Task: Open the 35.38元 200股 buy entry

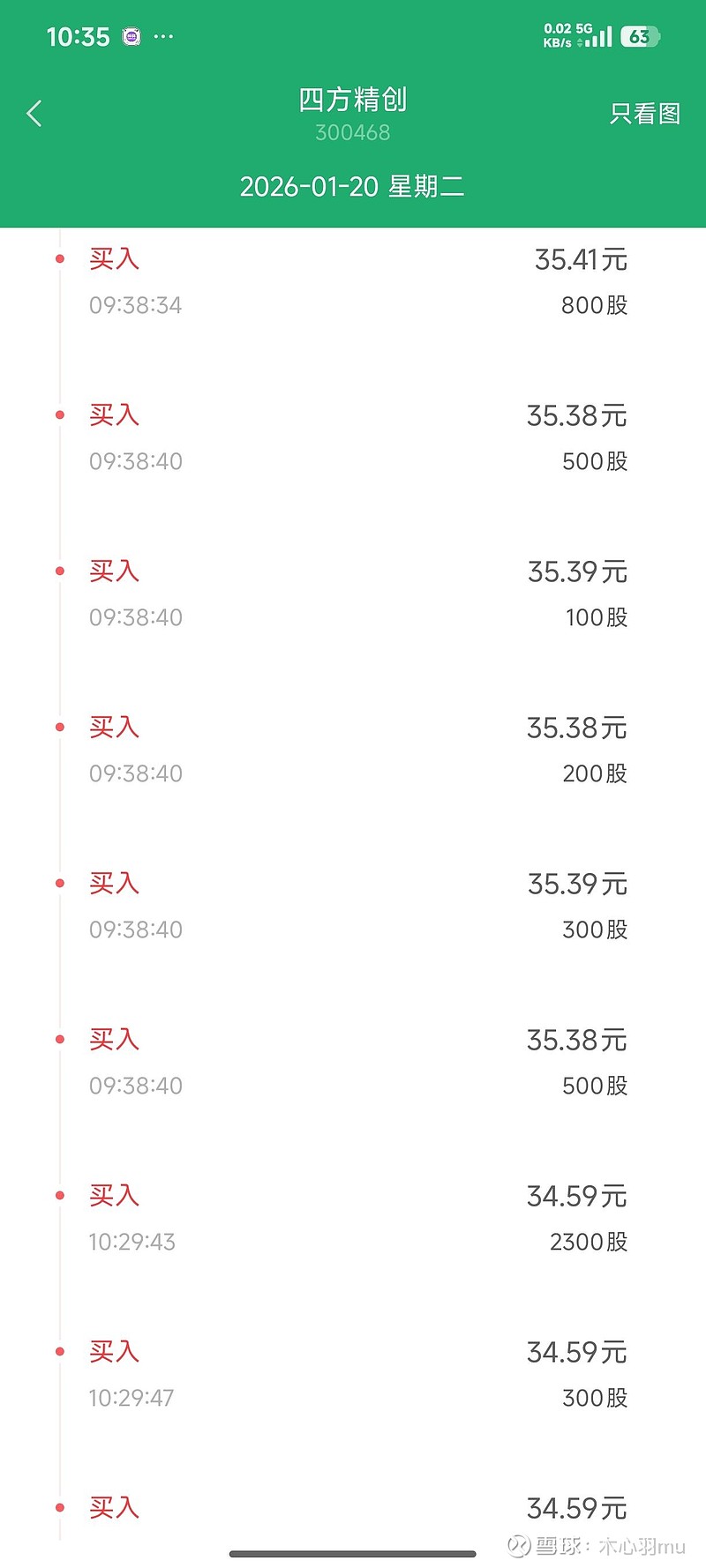Action: point(353,750)
